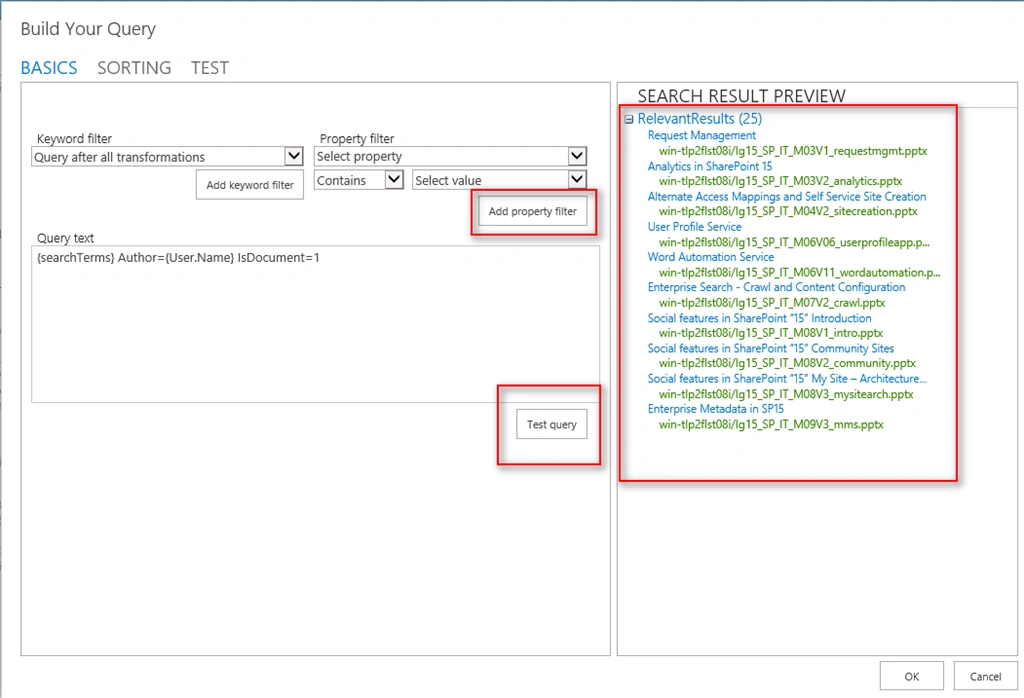Open Enterprise Search - Crawl and Content Configuration
This screenshot has width=1024, height=698.
(x=776, y=287)
